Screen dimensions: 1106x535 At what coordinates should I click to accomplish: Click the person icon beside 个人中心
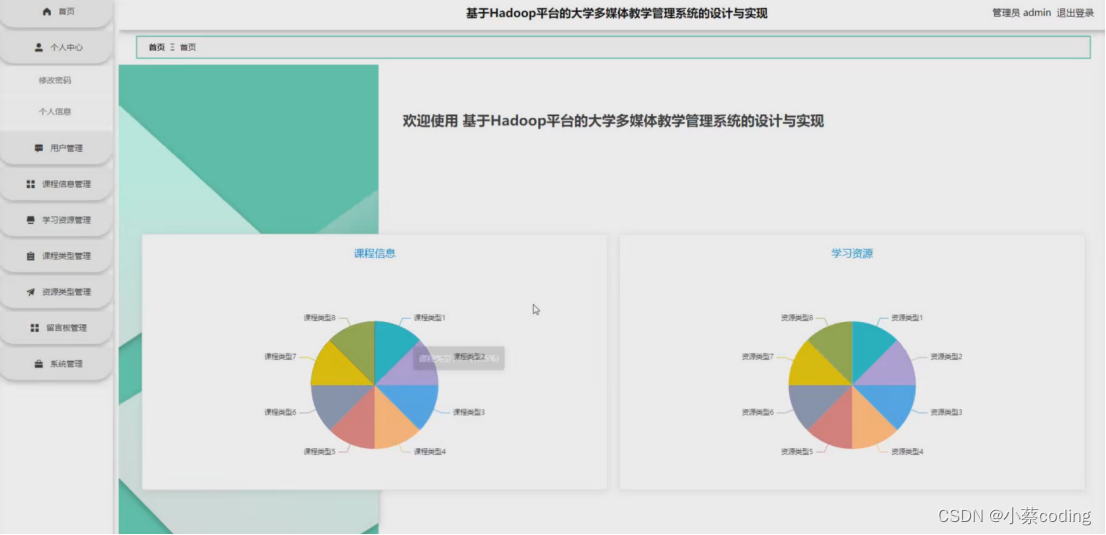point(39,47)
